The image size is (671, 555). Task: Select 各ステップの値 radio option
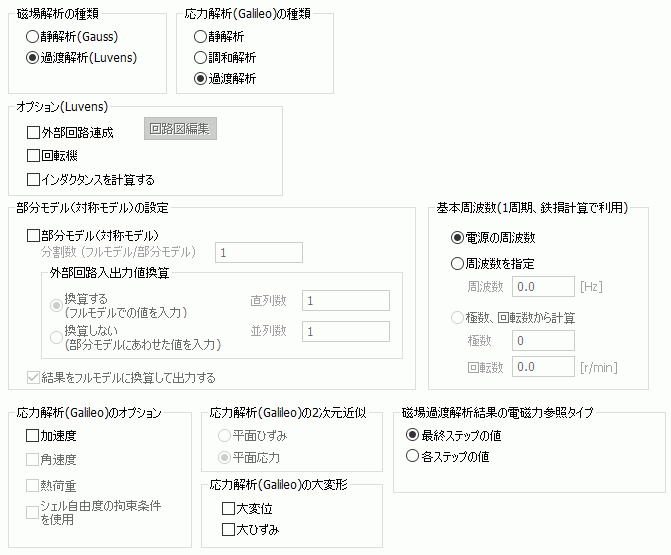point(411,456)
